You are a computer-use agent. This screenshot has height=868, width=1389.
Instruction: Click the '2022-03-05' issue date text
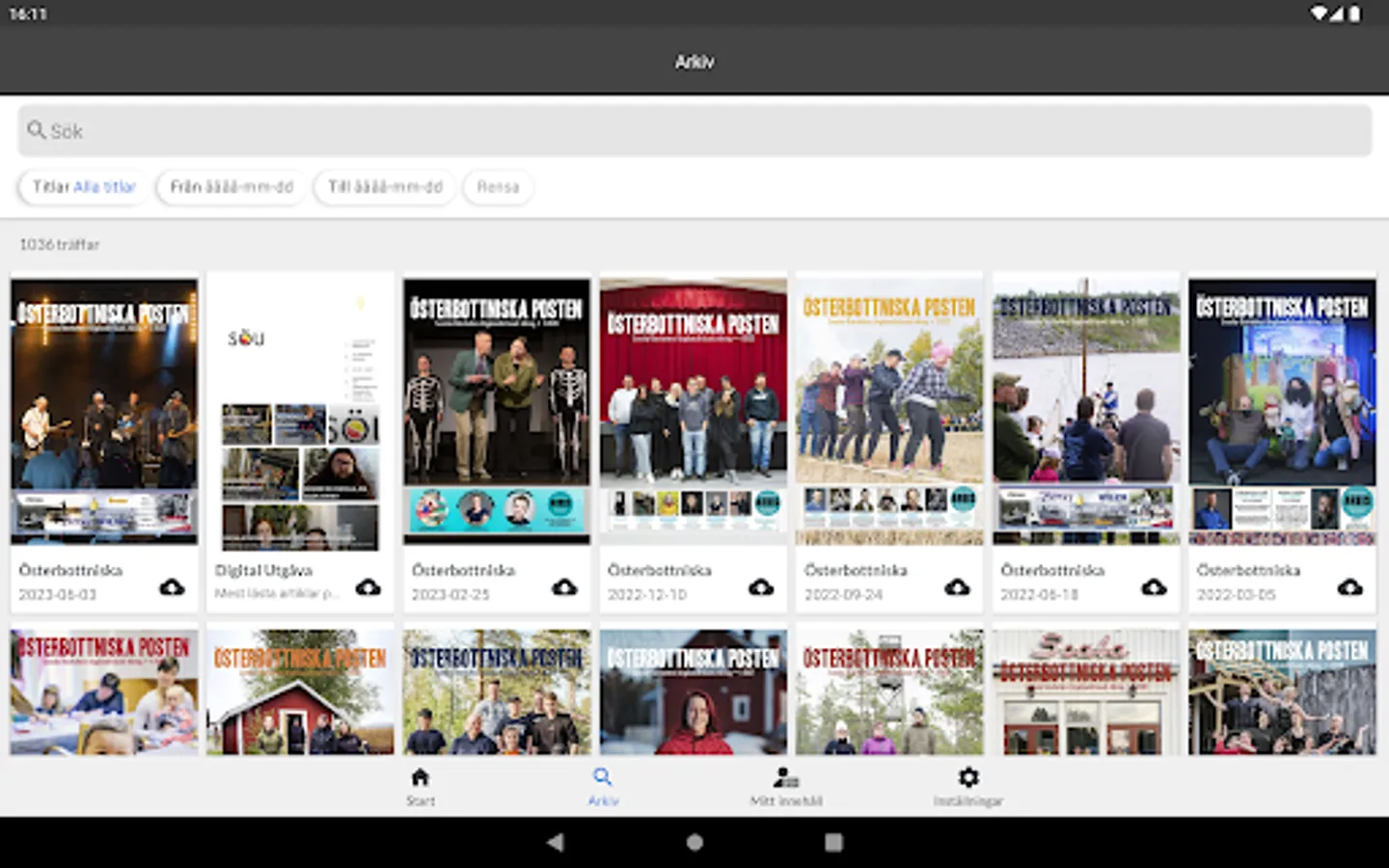click(x=1236, y=595)
